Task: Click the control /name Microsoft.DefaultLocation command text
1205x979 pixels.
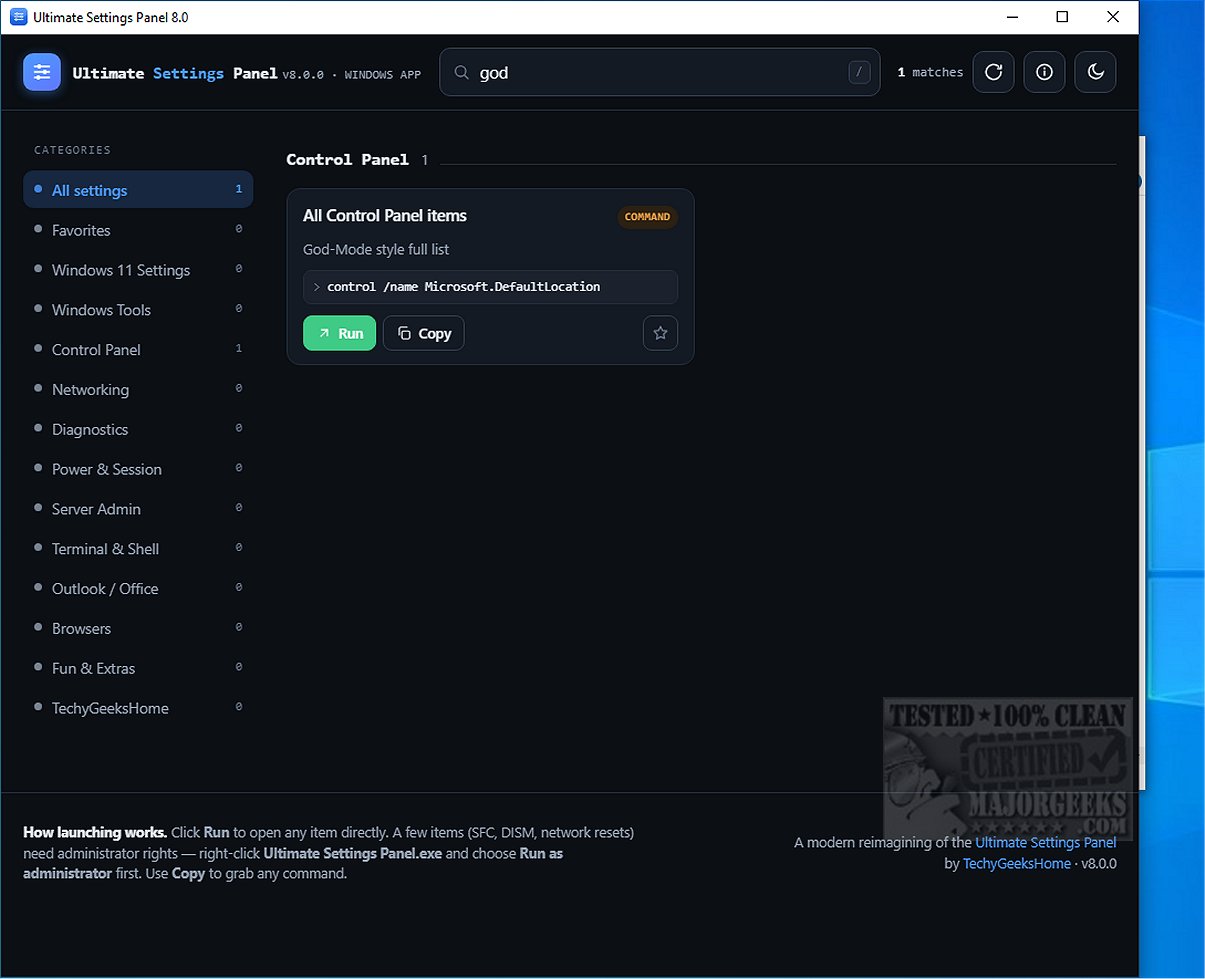Action: (463, 287)
